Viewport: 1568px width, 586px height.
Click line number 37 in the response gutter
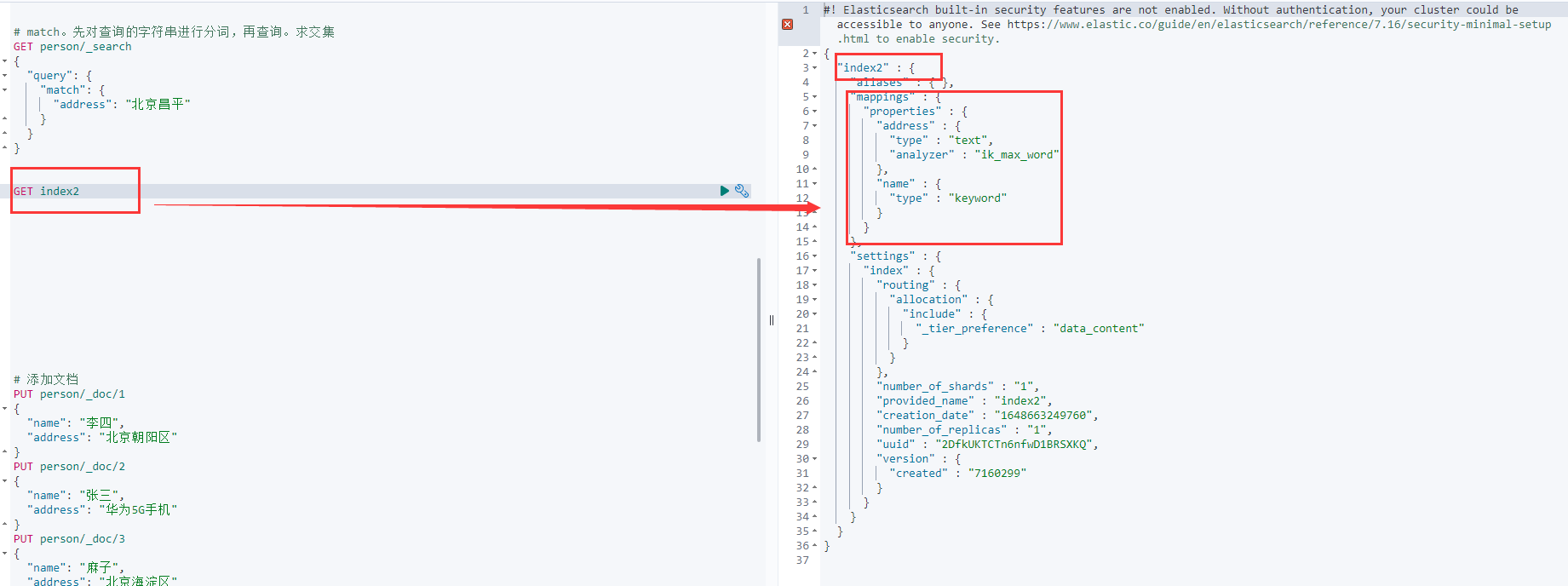pyautogui.click(x=802, y=560)
